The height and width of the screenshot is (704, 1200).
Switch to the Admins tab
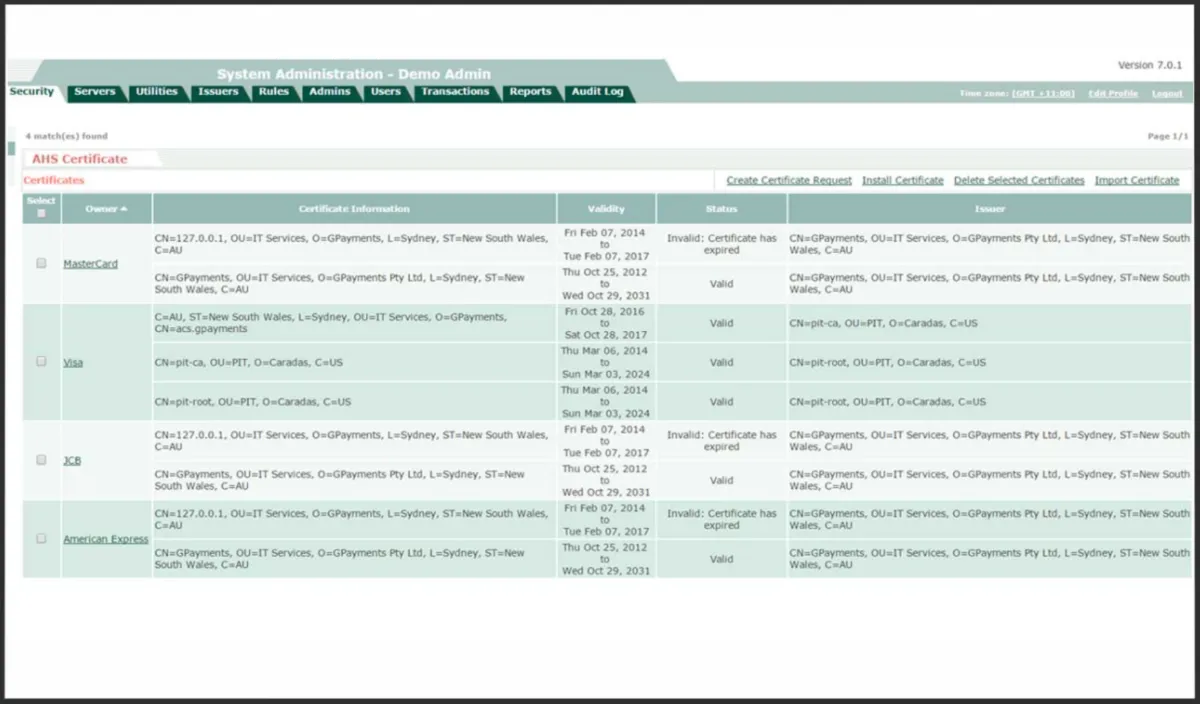pyautogui.click(x=330, y=92)
